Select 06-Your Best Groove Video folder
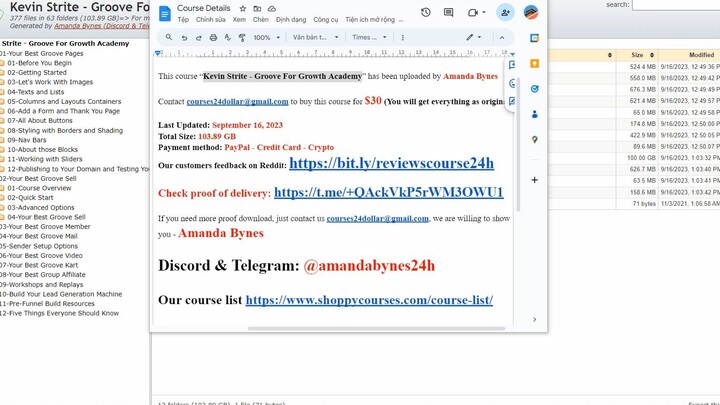Image resolution: width=720 pixels, height=405 pixels. tap(41, 255)
